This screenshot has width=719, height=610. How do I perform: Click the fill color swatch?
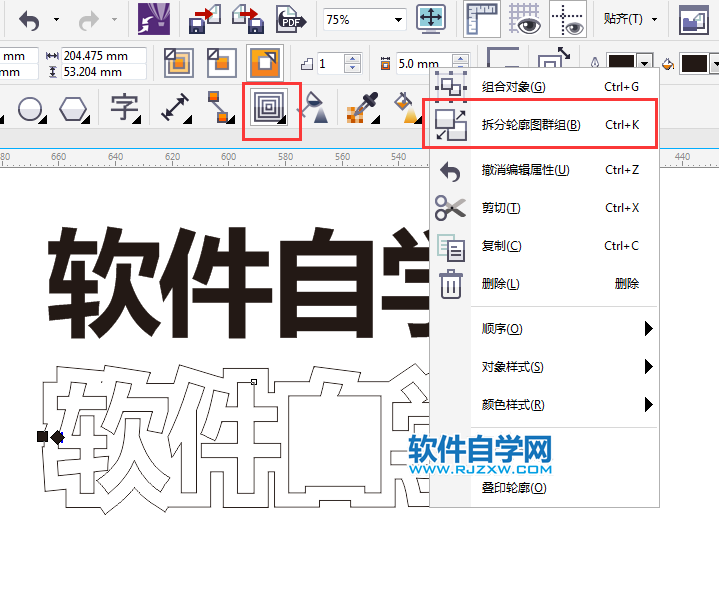point(694,63)
